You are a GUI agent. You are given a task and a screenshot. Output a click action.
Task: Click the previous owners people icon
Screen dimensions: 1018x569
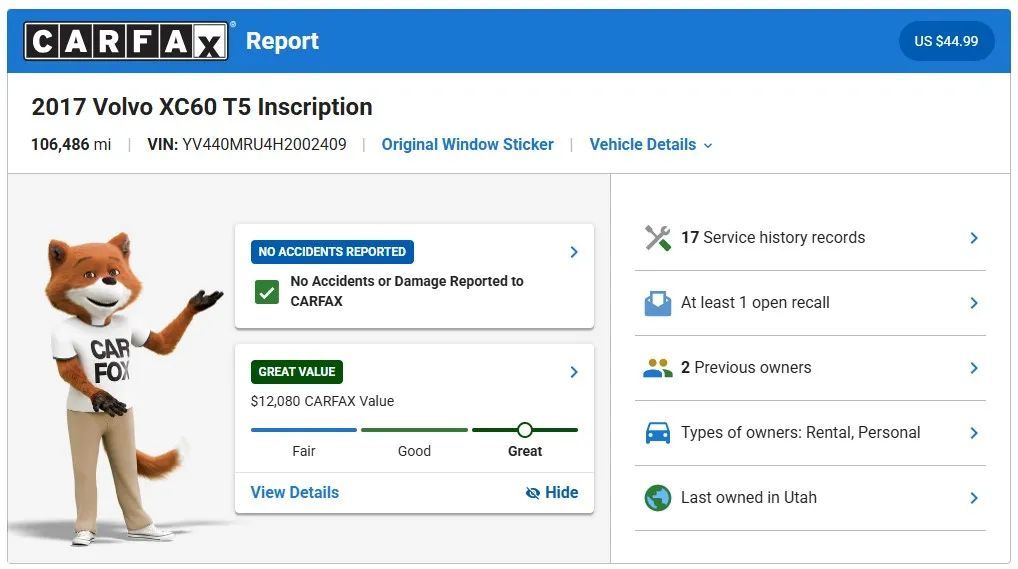tap(657, 368)
